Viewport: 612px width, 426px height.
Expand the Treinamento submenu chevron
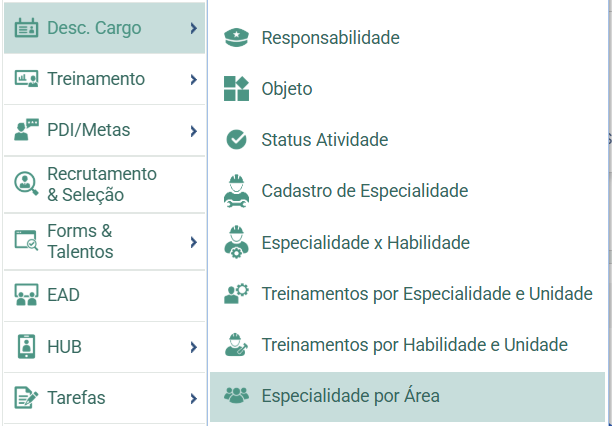pos(194,80)
